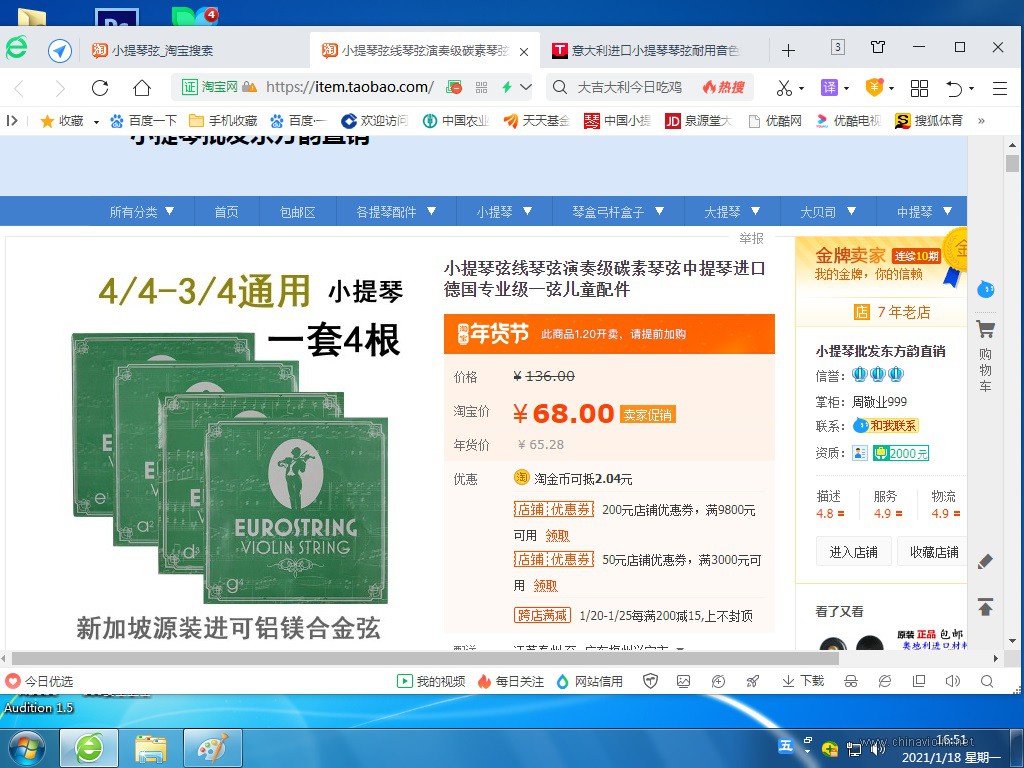
Task: Open 360 browser from the taskbar
Action: tap(89, 748)
